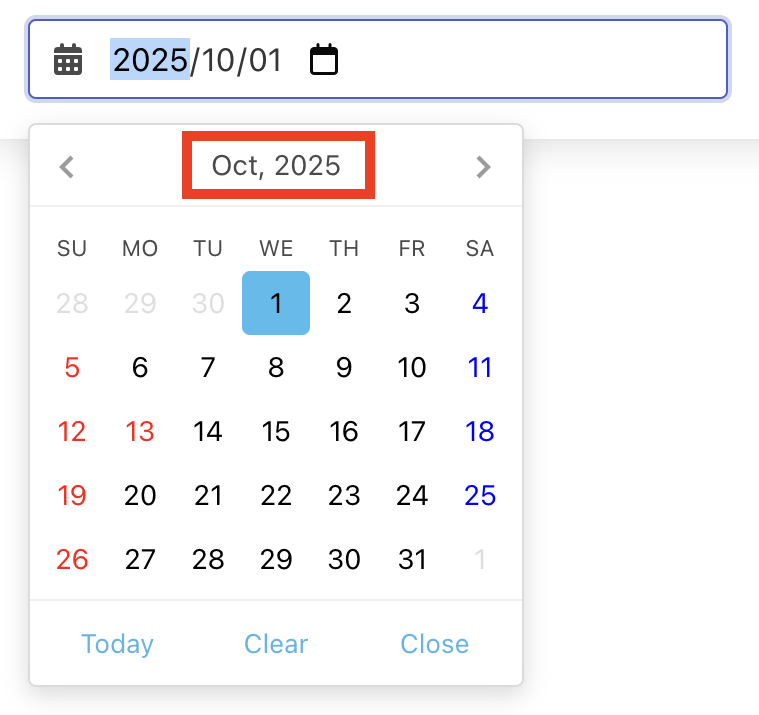
Task: Pick October 15 in the calendar
Action: coord(276,431)
